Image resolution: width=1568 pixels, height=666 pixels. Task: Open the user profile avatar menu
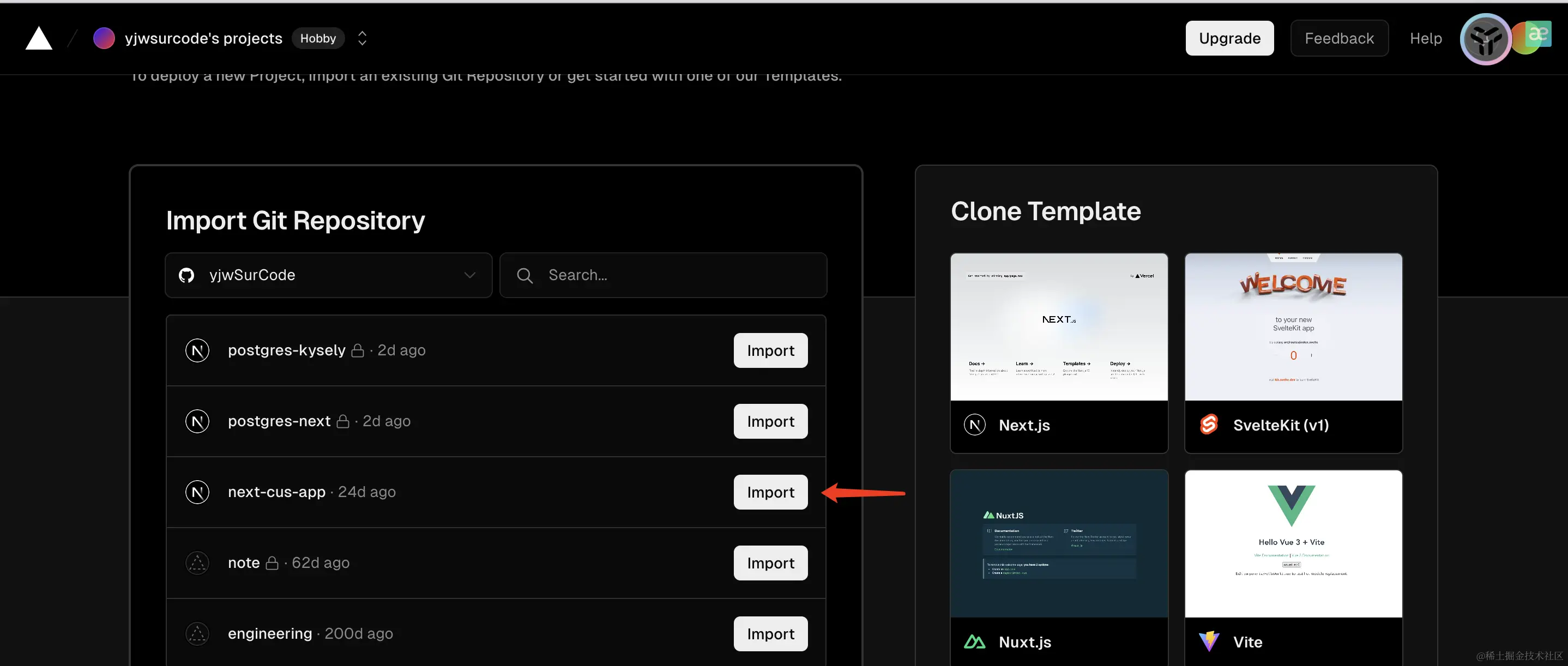coord(1485,39)
